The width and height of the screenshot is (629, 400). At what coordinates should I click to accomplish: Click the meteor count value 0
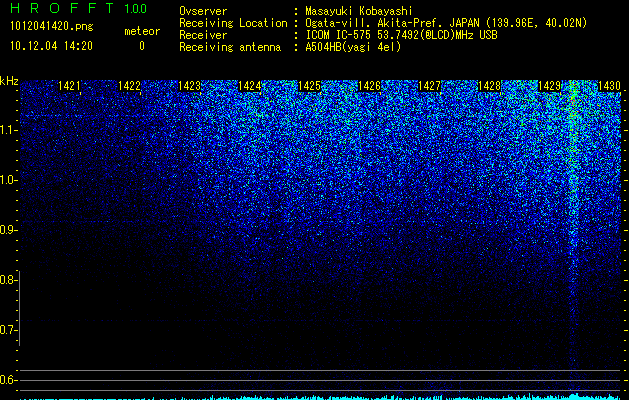pos(142,46)
